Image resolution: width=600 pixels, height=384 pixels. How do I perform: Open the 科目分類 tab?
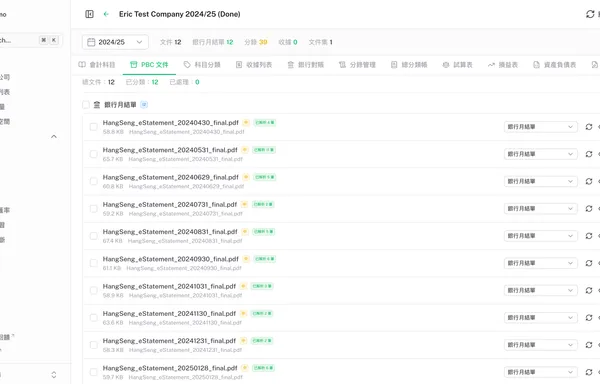tap(202, 65)
